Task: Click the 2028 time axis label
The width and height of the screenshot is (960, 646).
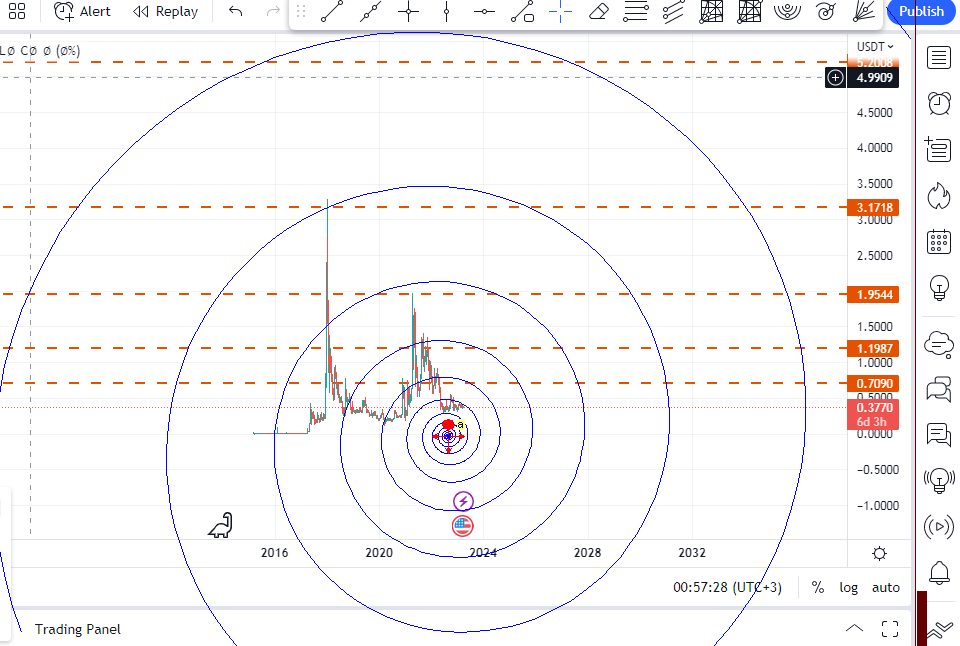Action: [587, 553]
